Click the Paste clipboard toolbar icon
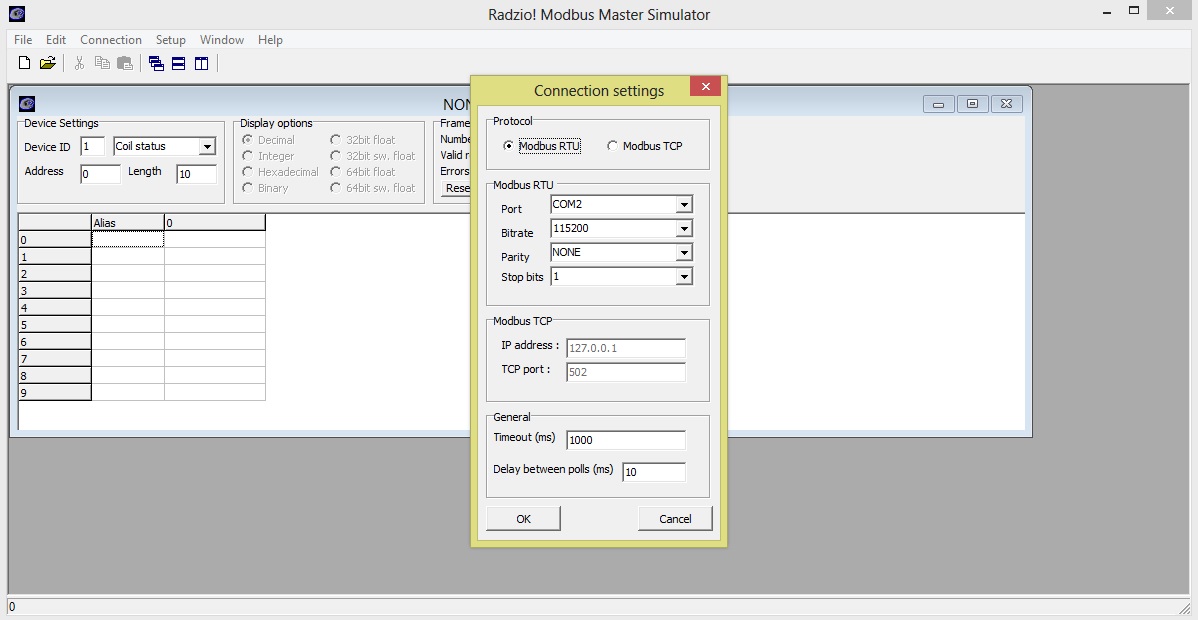Viewport: 1198px width, 620px height. [x=125, y=63]
